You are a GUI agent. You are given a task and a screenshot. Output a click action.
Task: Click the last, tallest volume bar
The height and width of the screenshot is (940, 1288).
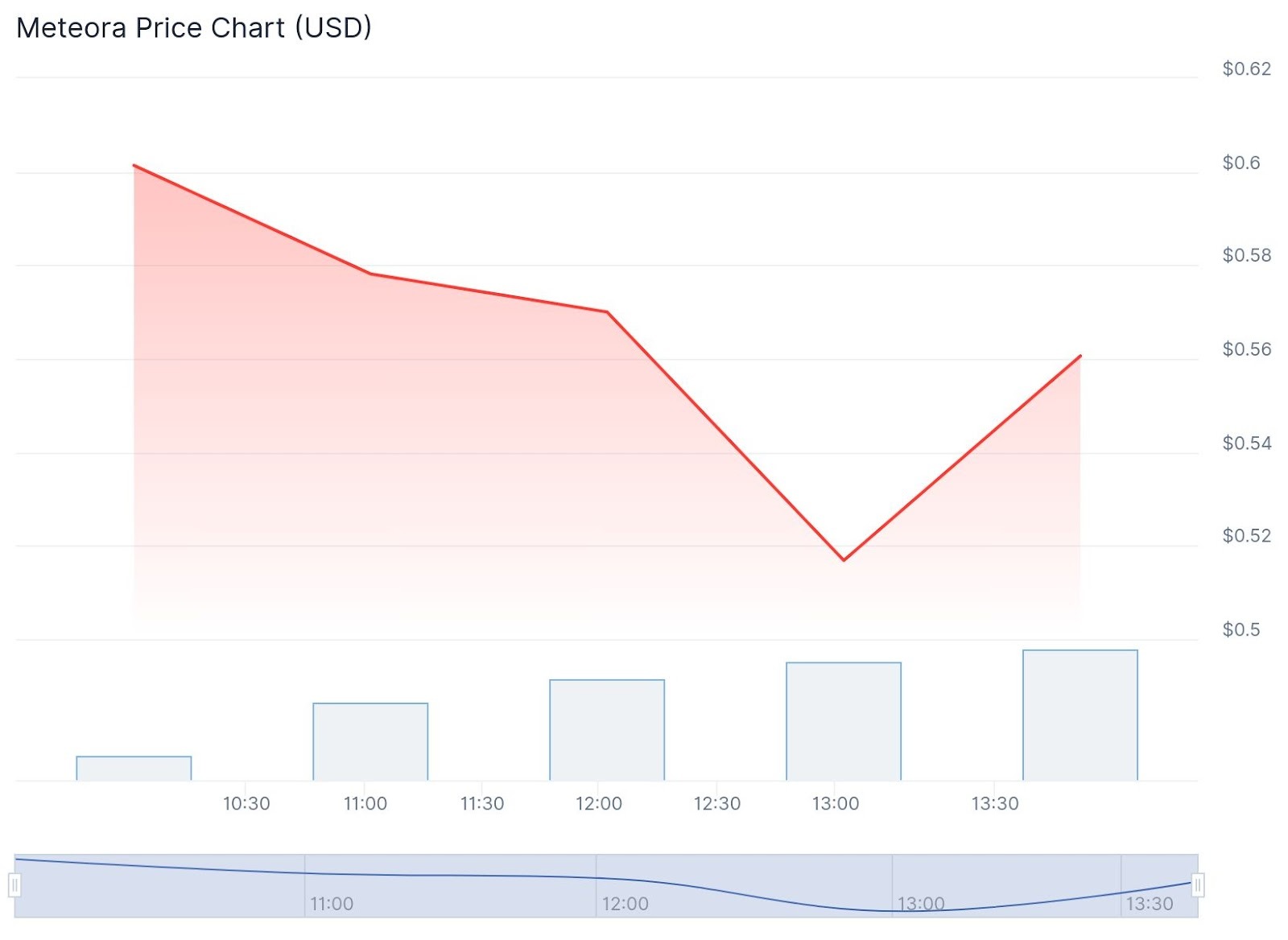1080,715
